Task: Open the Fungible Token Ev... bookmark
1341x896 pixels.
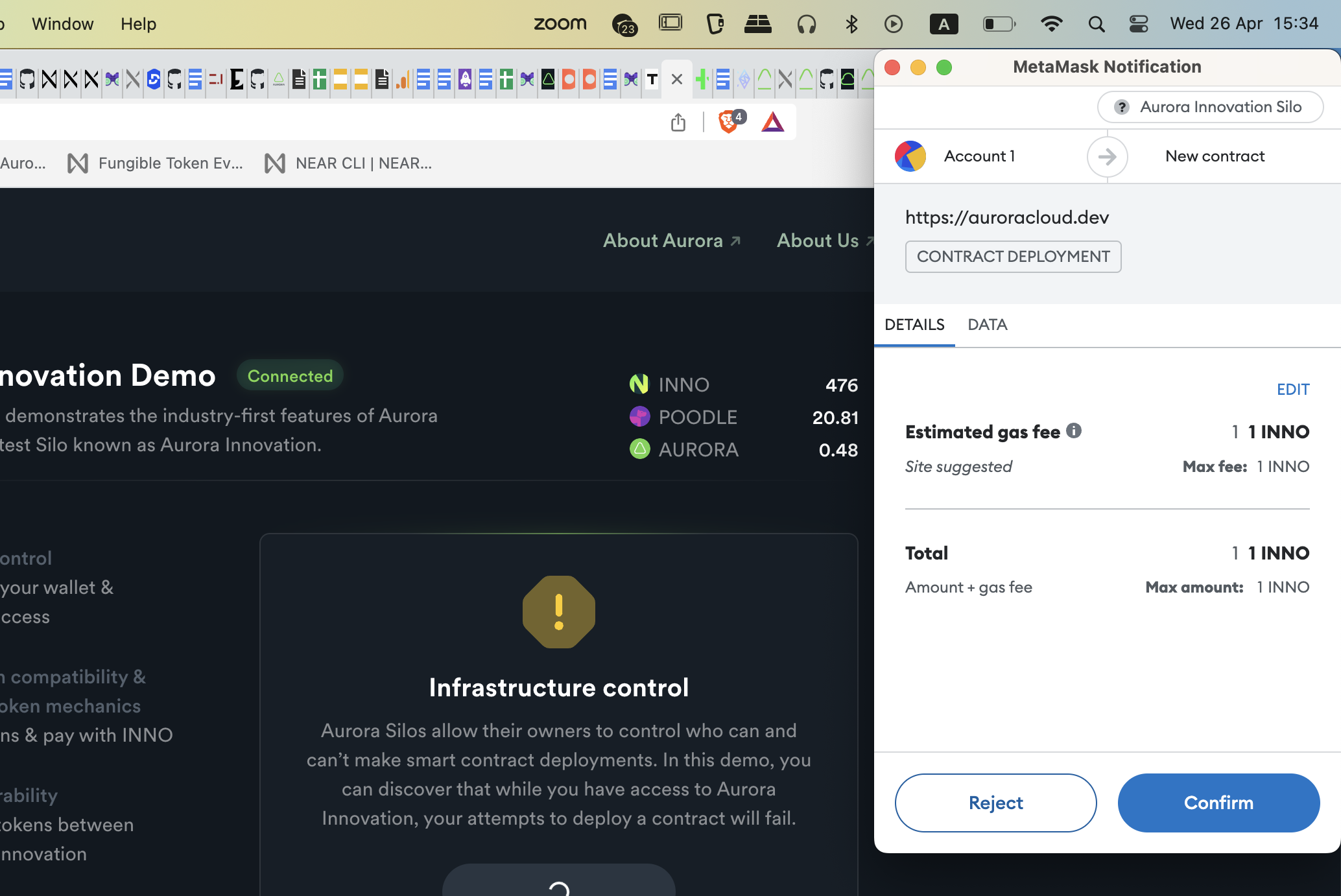Action: (x=155, y=163)
